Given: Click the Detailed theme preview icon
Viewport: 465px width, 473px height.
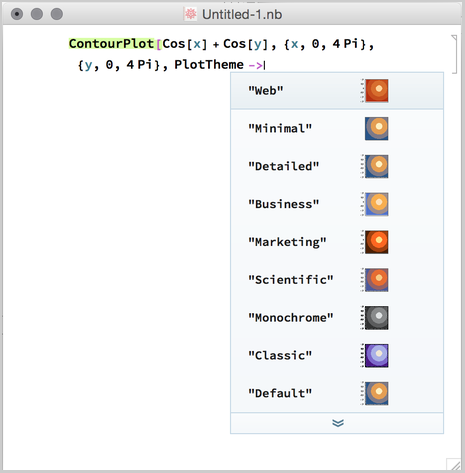Looking at the screenshot, I should point(375,166).
